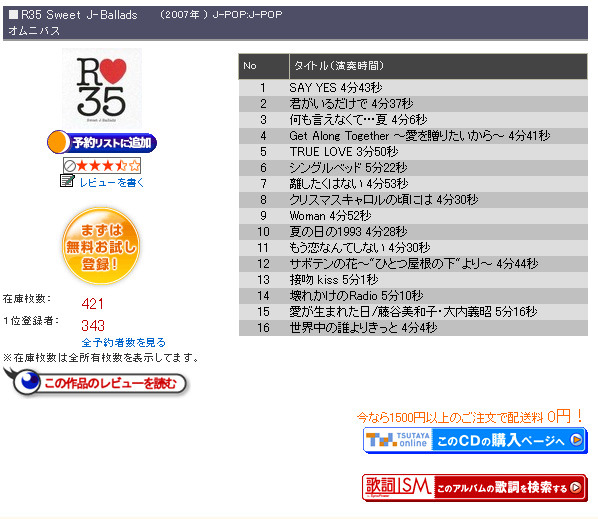Click the no-rating circle icon beside stars
Image resolution: width=598 pixels, height=519 pixels.
pyautogui.click(x=70, y=166)
